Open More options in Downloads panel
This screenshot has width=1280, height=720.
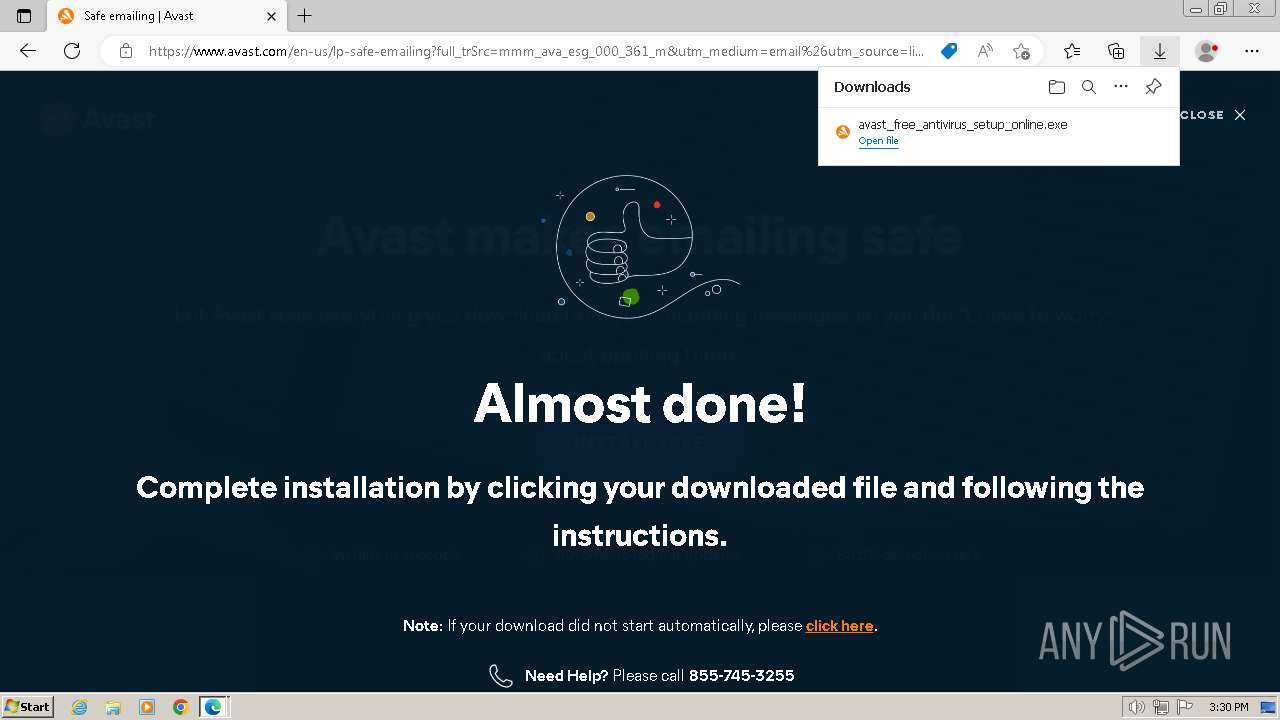coord(1121,87)
